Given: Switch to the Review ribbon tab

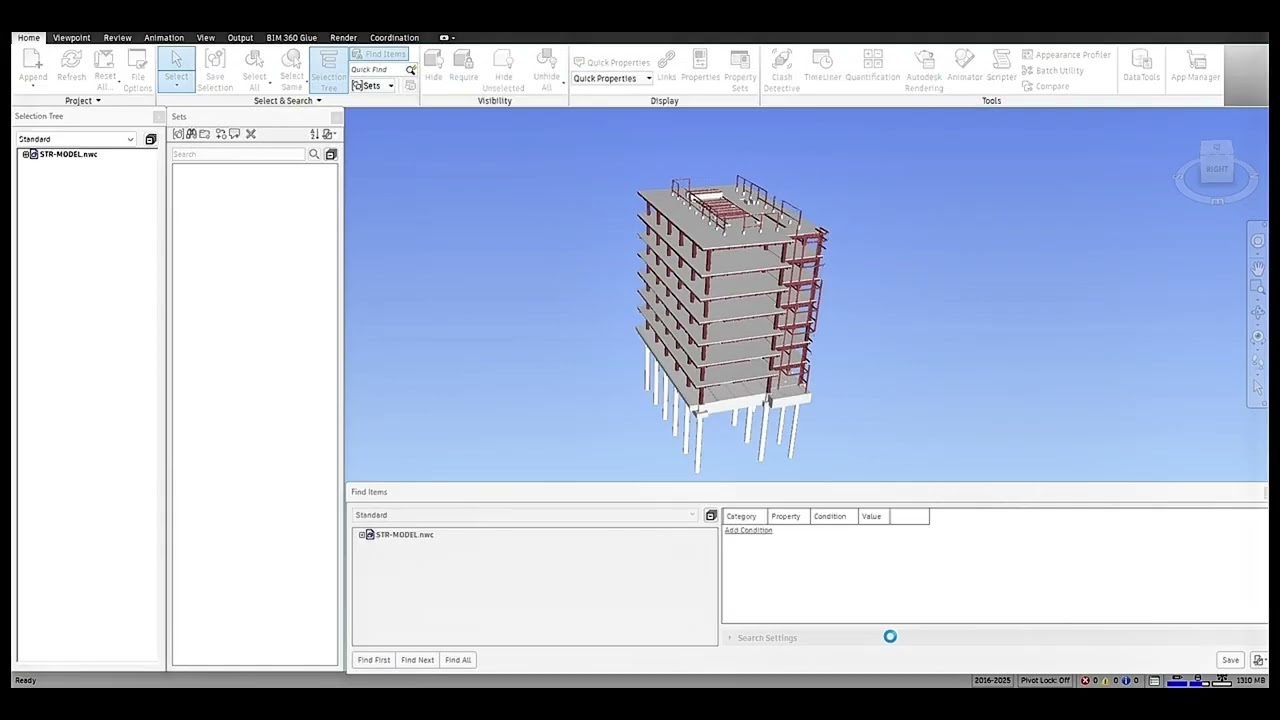Looking at the screenshot, I should click(117, 38).
